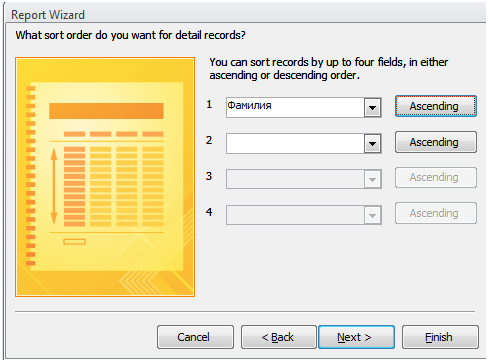Click the orange vertical sort arrow in preview
Viewport: 488px width, 362px height.
coord(54,187)
